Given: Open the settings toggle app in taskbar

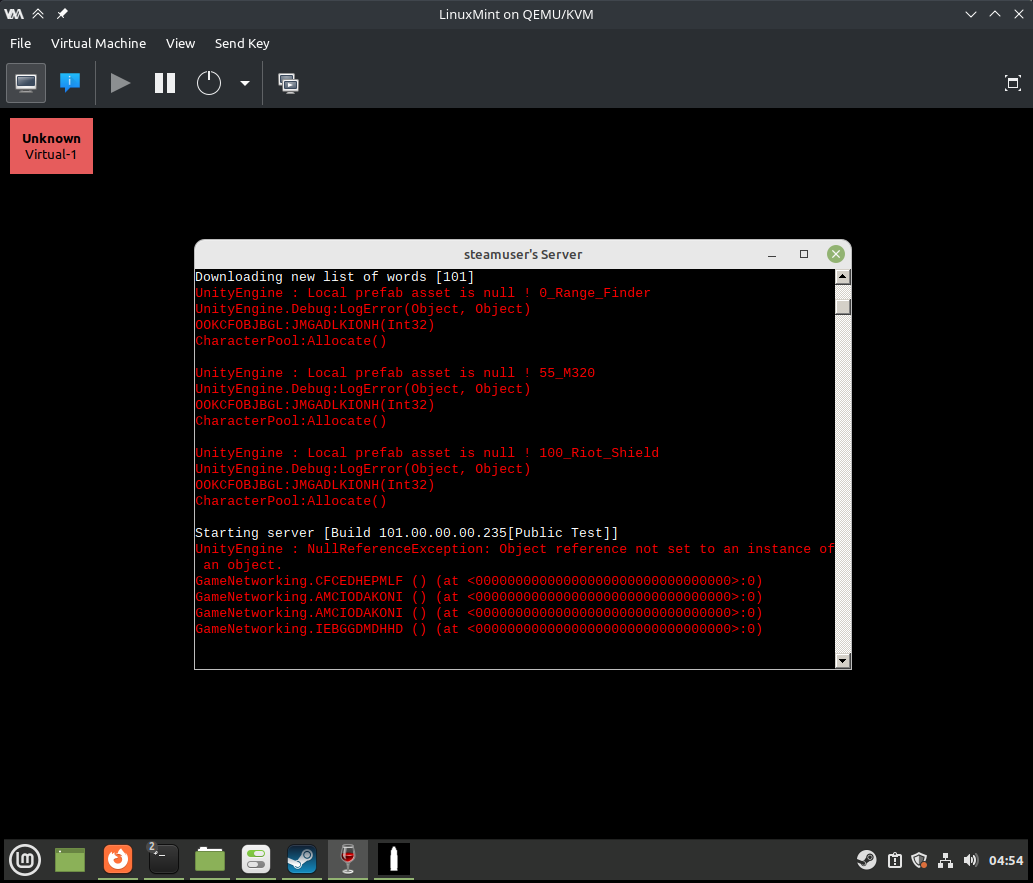Looking at the screenshot, I should coord(256,859).
